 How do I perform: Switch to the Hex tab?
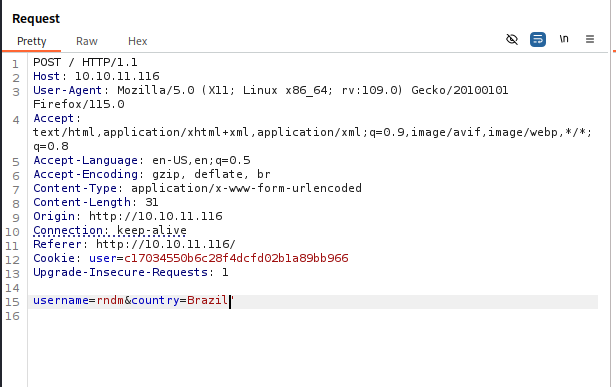(x=138, y=41)
